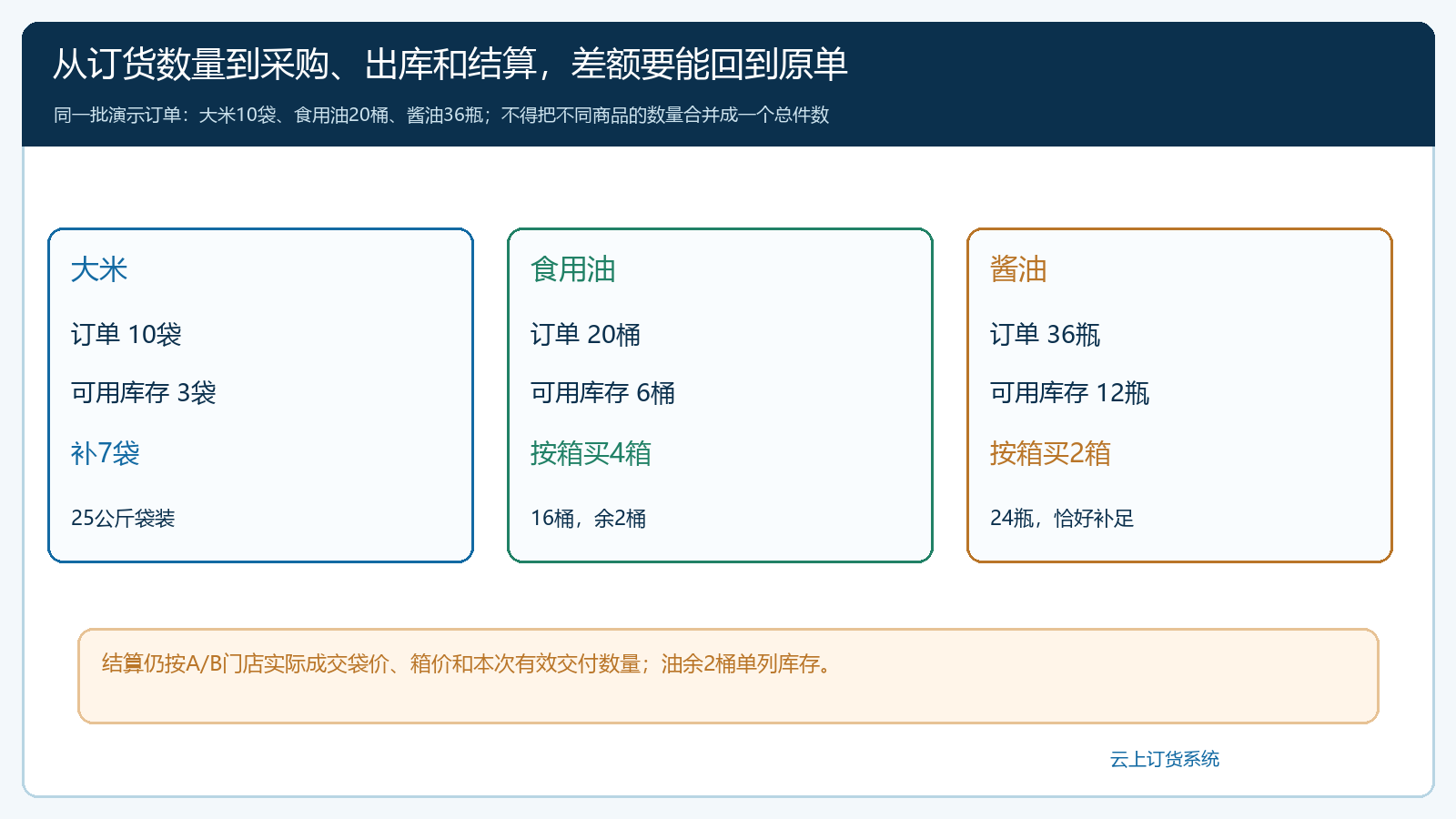
Task: Click the settlement note starting with 结算仍按A/B门店
Action: point(468,664)
